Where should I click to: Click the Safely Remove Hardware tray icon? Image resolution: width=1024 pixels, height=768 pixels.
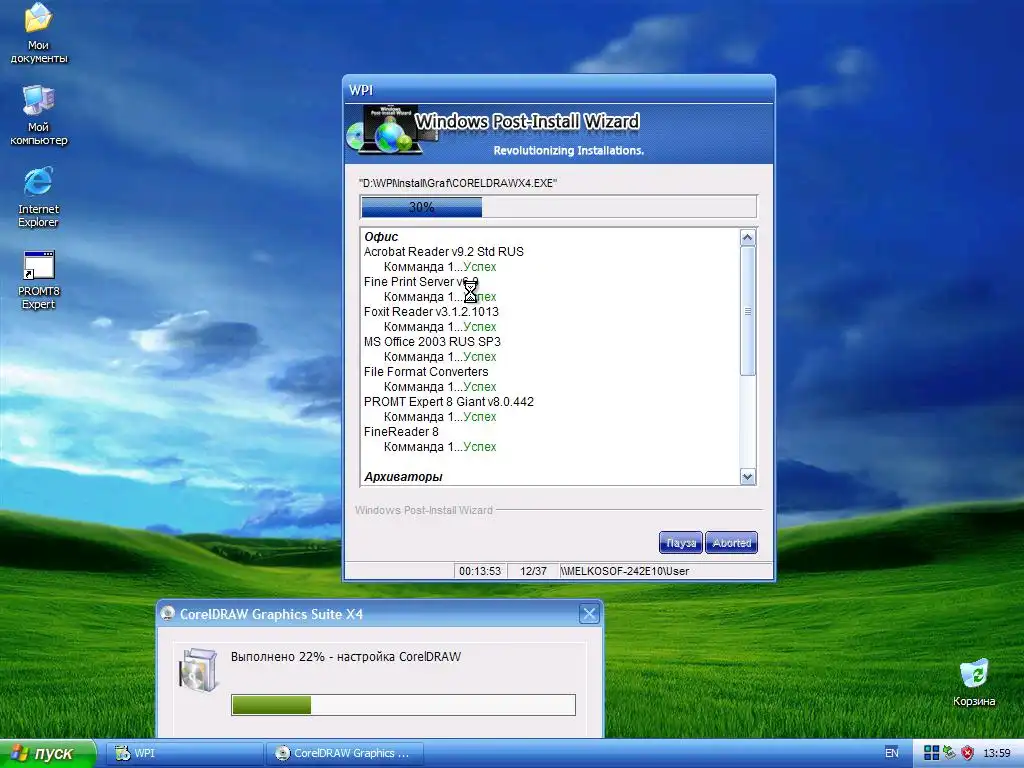tap(950, 753)
